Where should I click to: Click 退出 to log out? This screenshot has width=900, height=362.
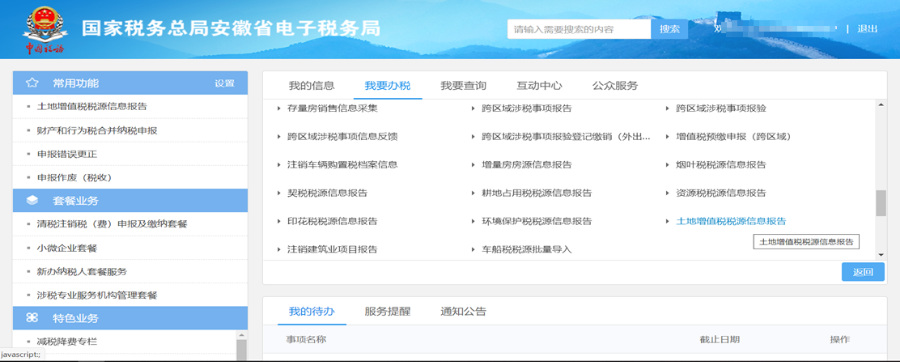click(867, 29)
